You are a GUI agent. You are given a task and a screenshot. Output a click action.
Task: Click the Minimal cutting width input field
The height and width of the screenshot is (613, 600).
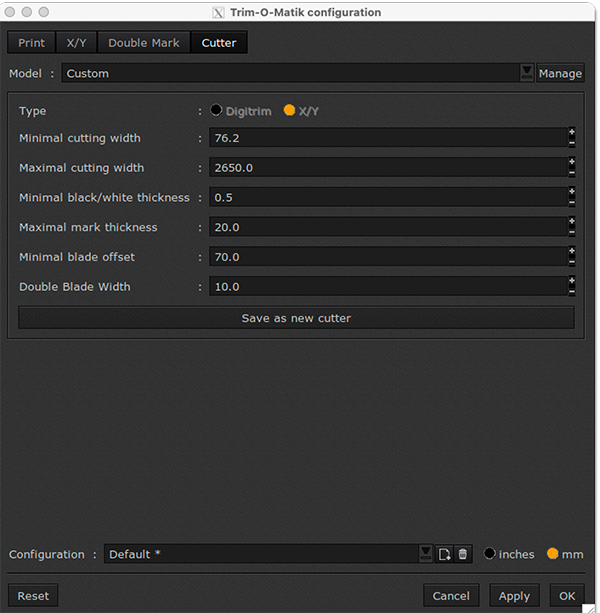coord(387,138)
